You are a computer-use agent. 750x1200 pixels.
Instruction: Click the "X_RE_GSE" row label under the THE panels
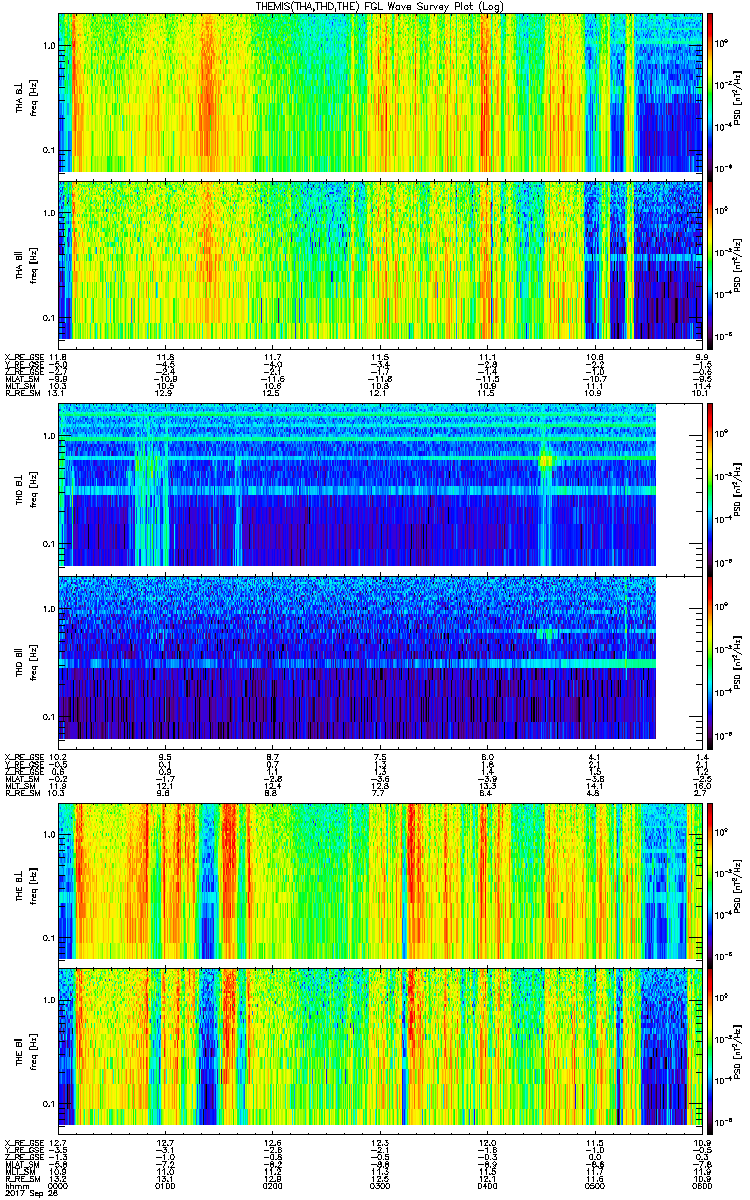(x=25, y=1143)
